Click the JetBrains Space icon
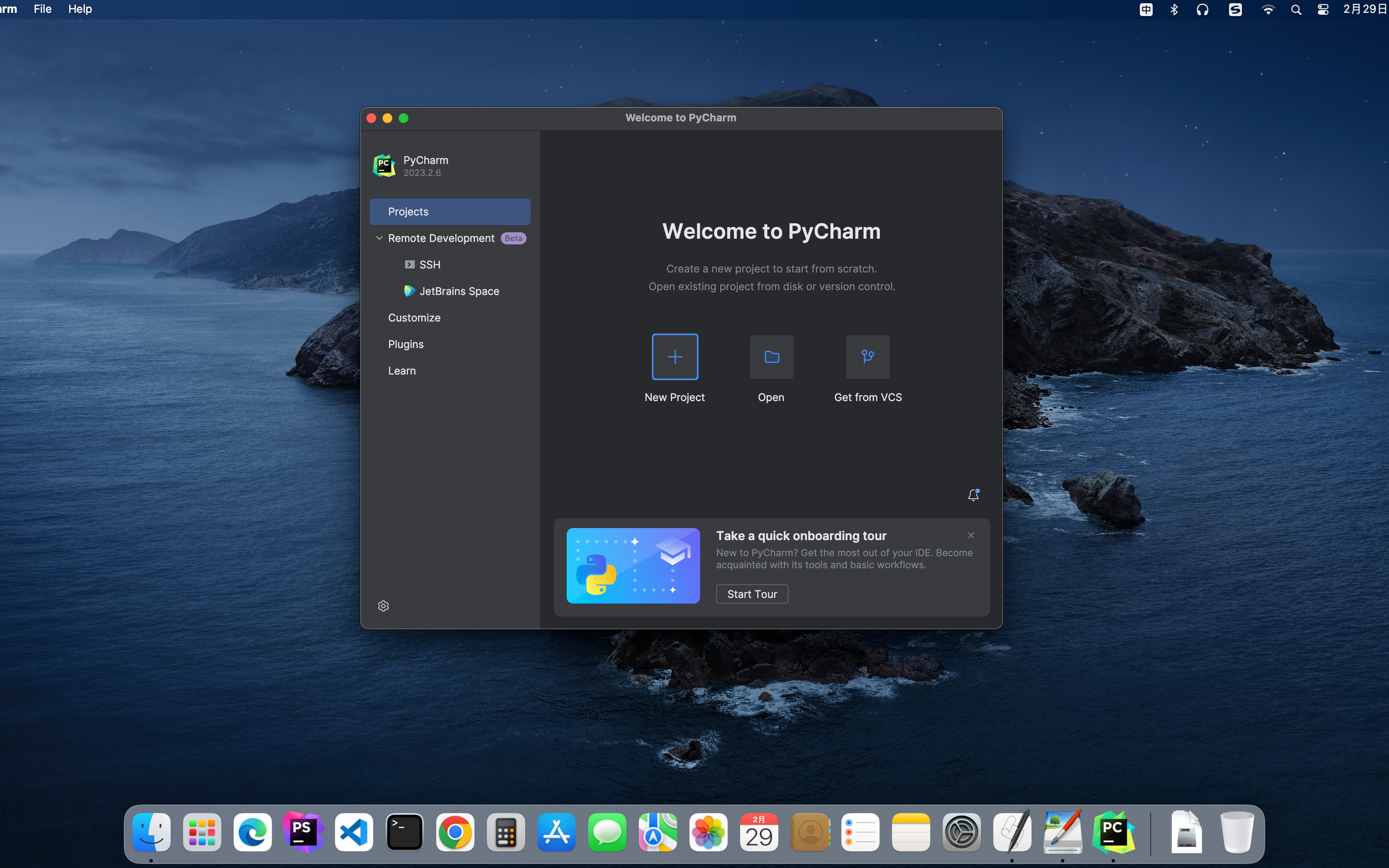1389x868 pixels. point(410,291)
